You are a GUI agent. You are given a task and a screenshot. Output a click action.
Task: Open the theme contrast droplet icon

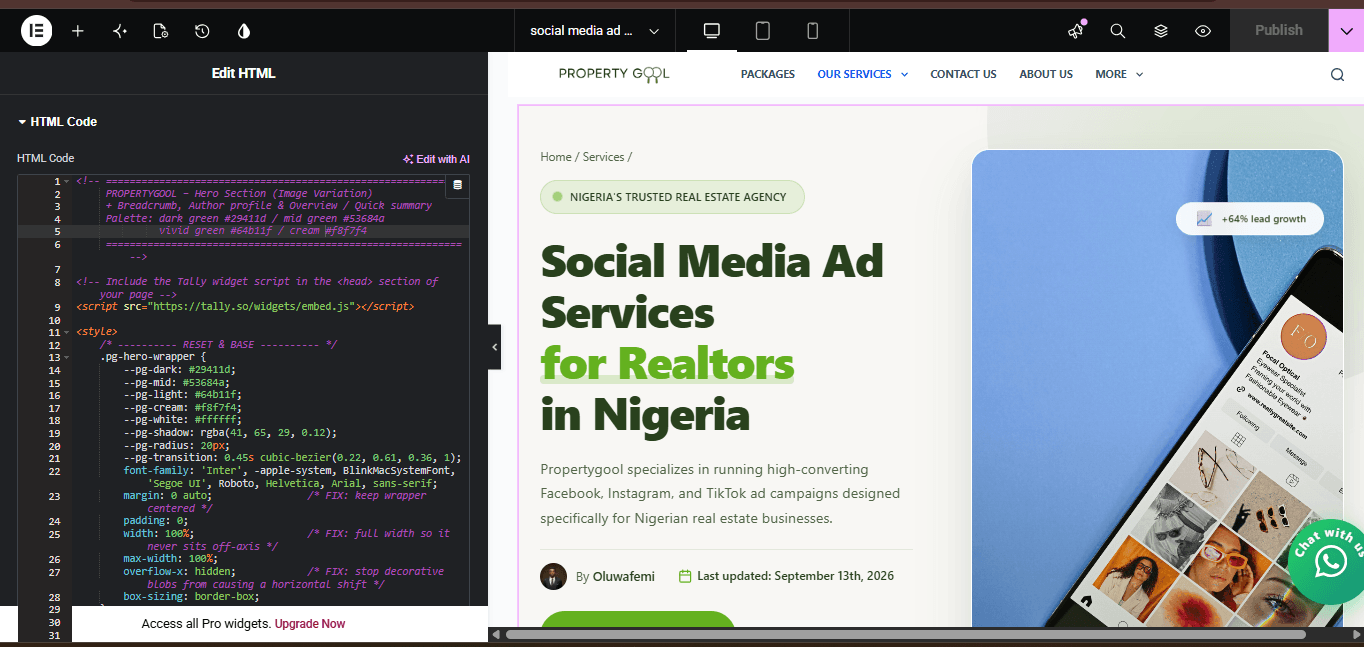(x=244, y=31)
